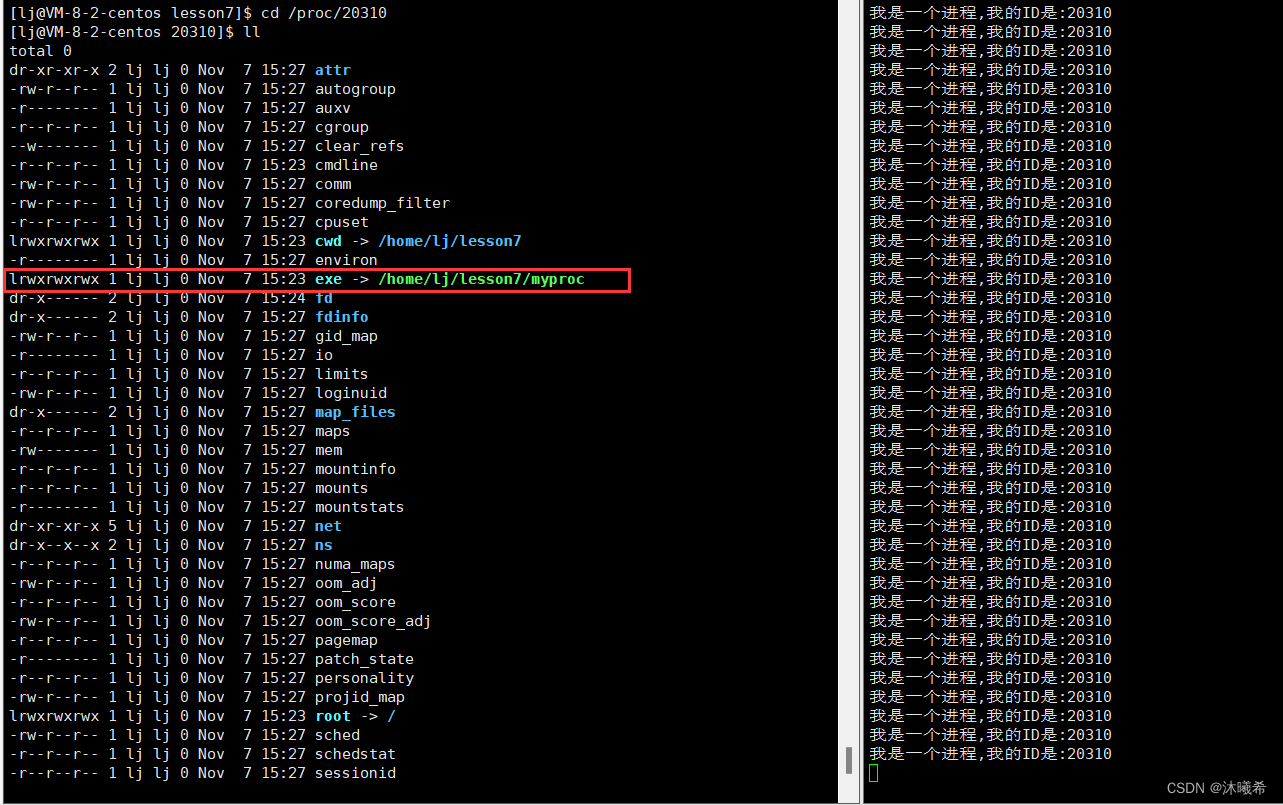
Task: Click the 'gid_map' file name
Action: coord(346,336)
